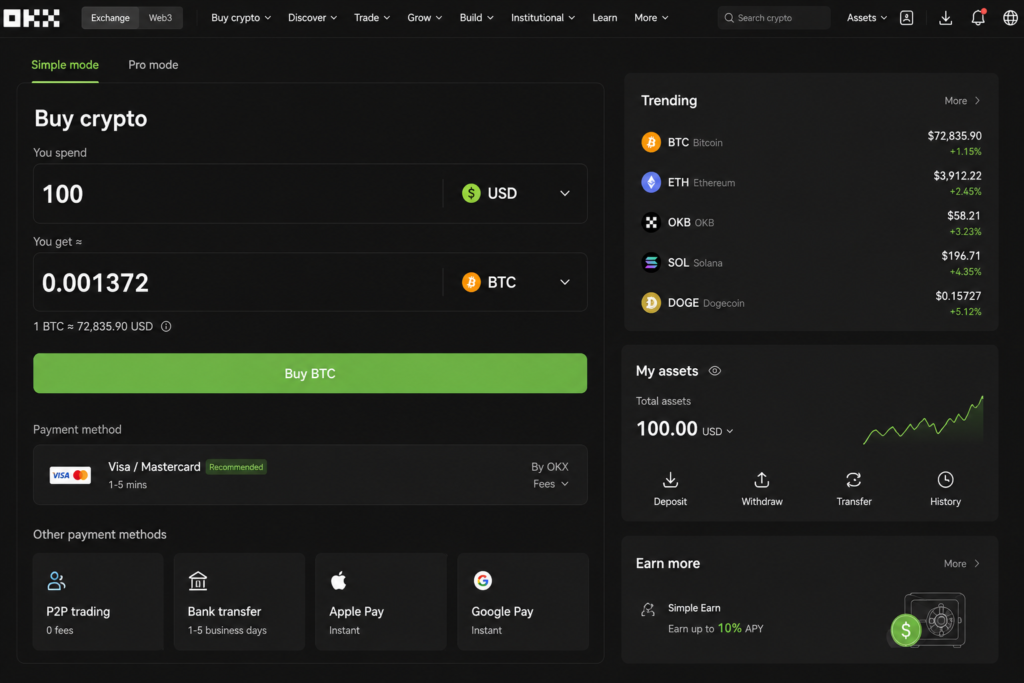Click the Transfer icon
Screen dimensions: 1024x683
tap(854, 480)
